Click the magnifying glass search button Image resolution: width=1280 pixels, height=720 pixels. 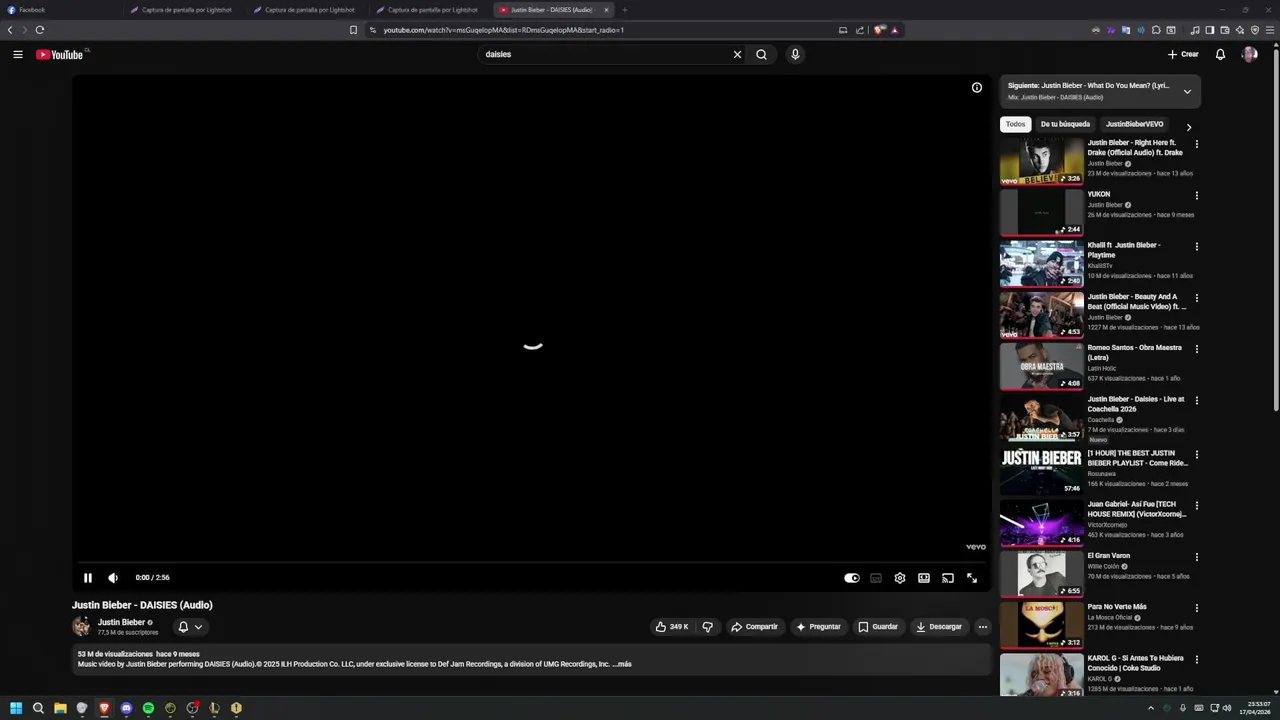[761, 54]
